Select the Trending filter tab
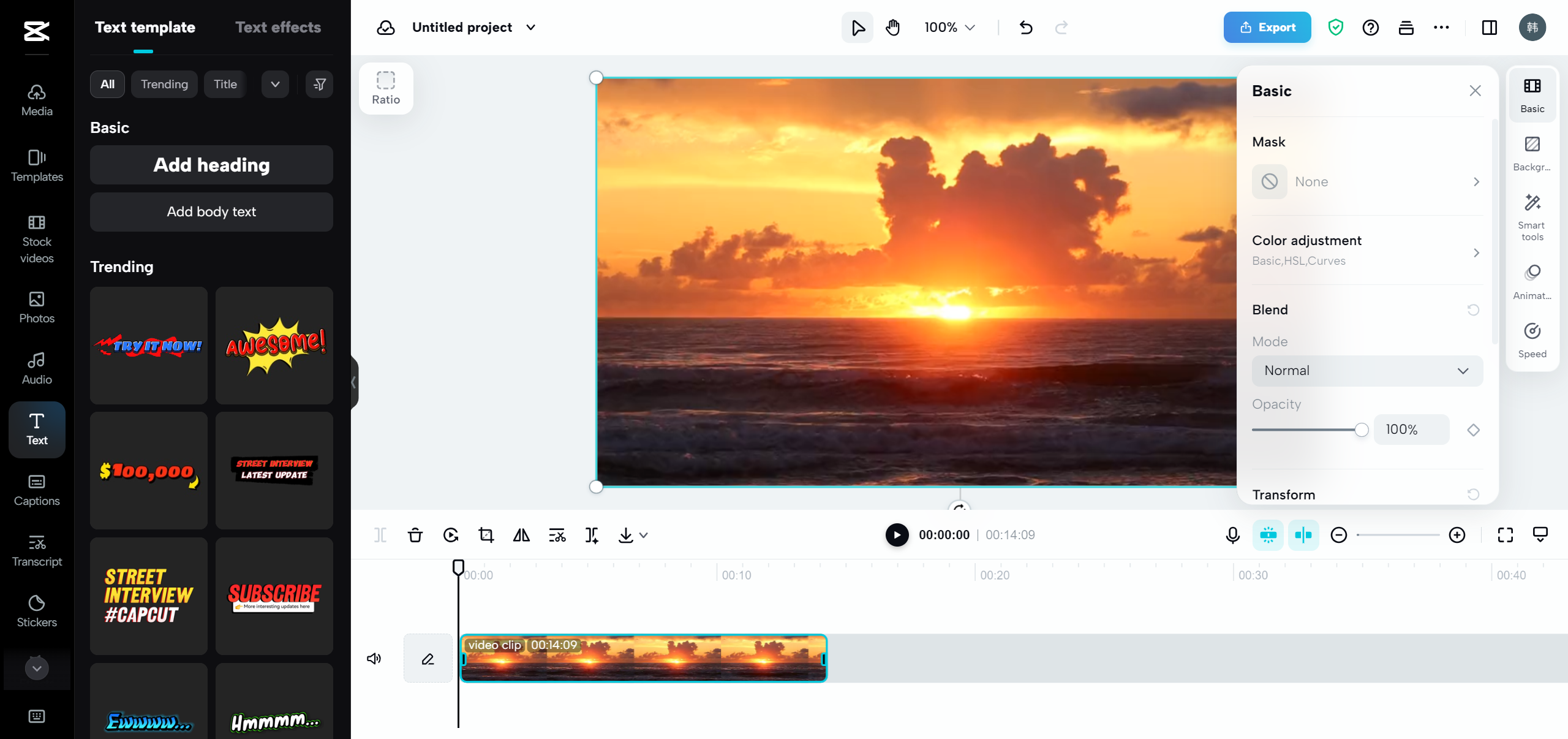1568x739 pixels. [164, 84]
